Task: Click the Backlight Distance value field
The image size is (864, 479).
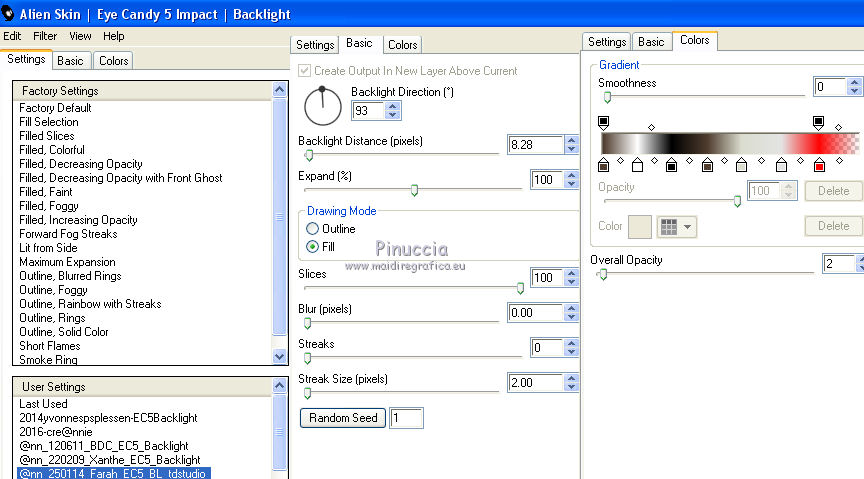Action: coord(535,144)
